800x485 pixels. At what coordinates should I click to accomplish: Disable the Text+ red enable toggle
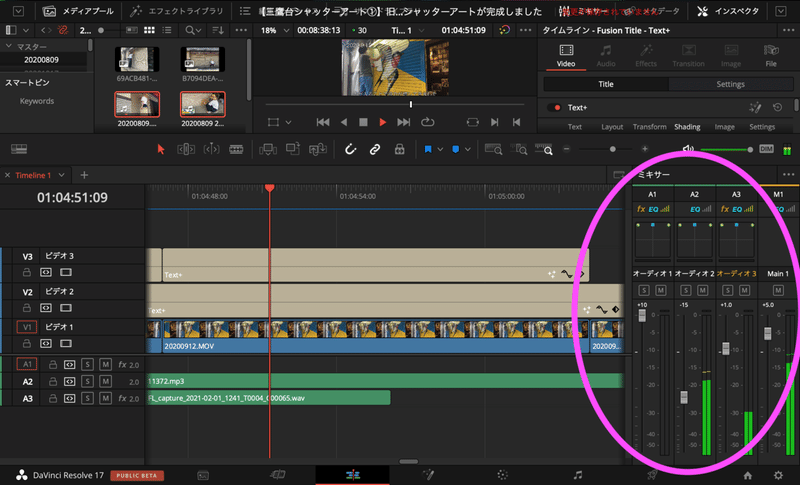click(555, 108)
